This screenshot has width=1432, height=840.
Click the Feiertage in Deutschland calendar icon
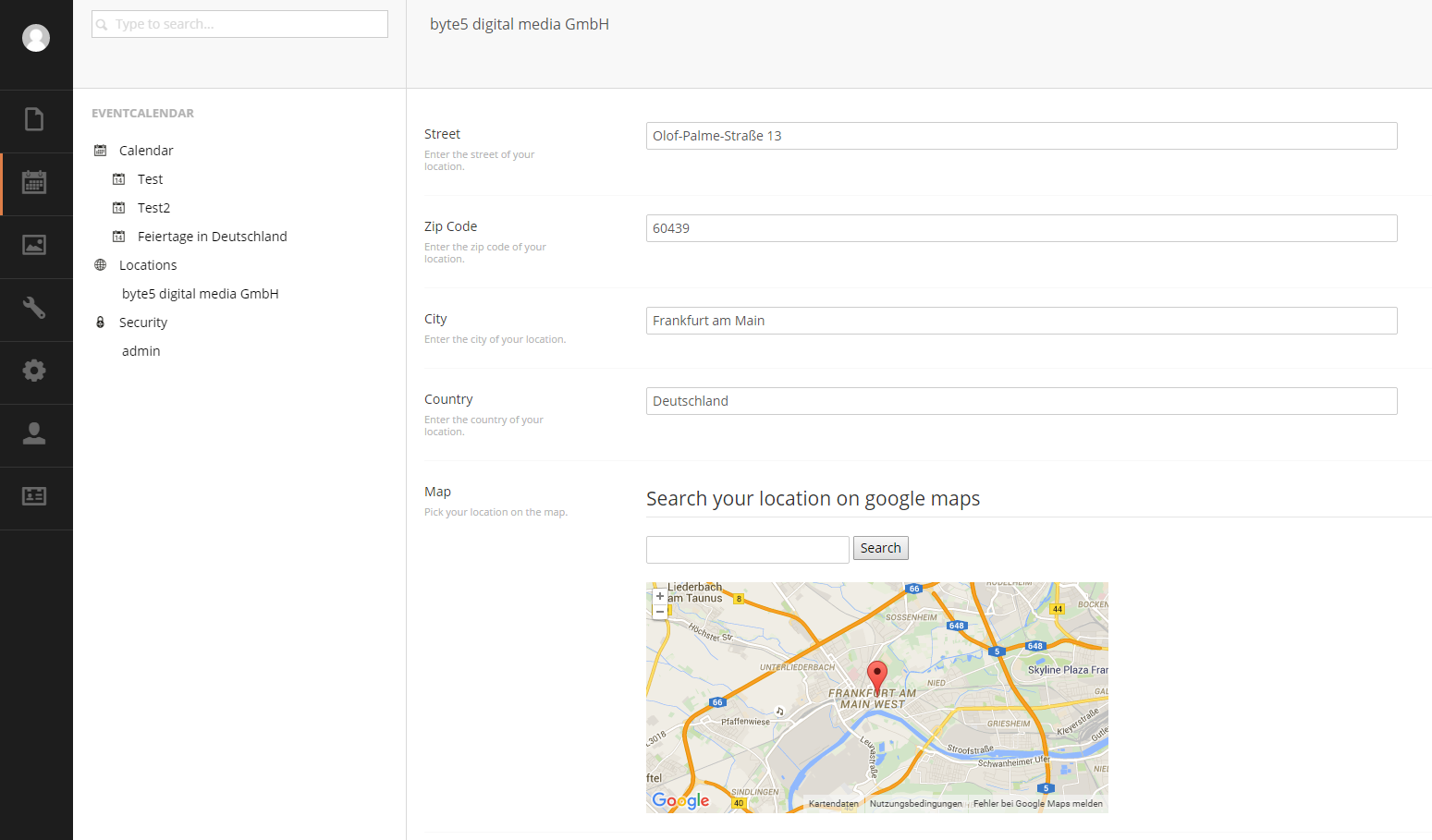point(119,237)
